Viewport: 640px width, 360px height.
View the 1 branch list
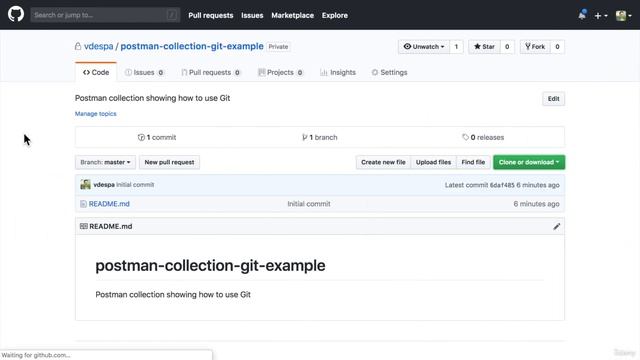click(x=320, y=138)
